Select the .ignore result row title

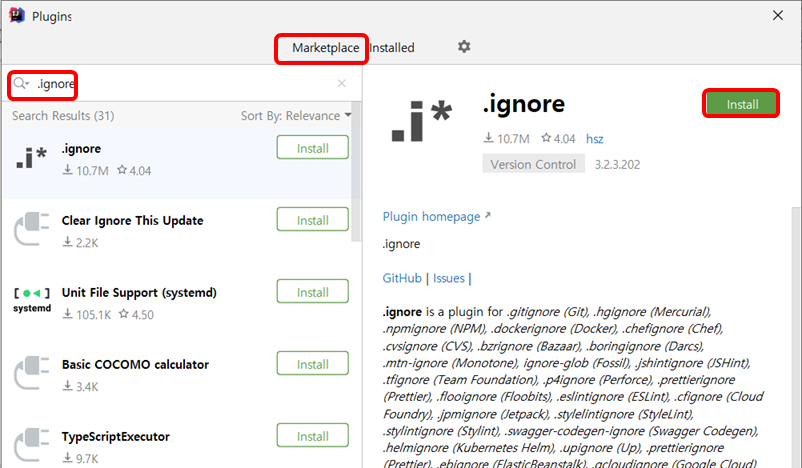[81, 148]
